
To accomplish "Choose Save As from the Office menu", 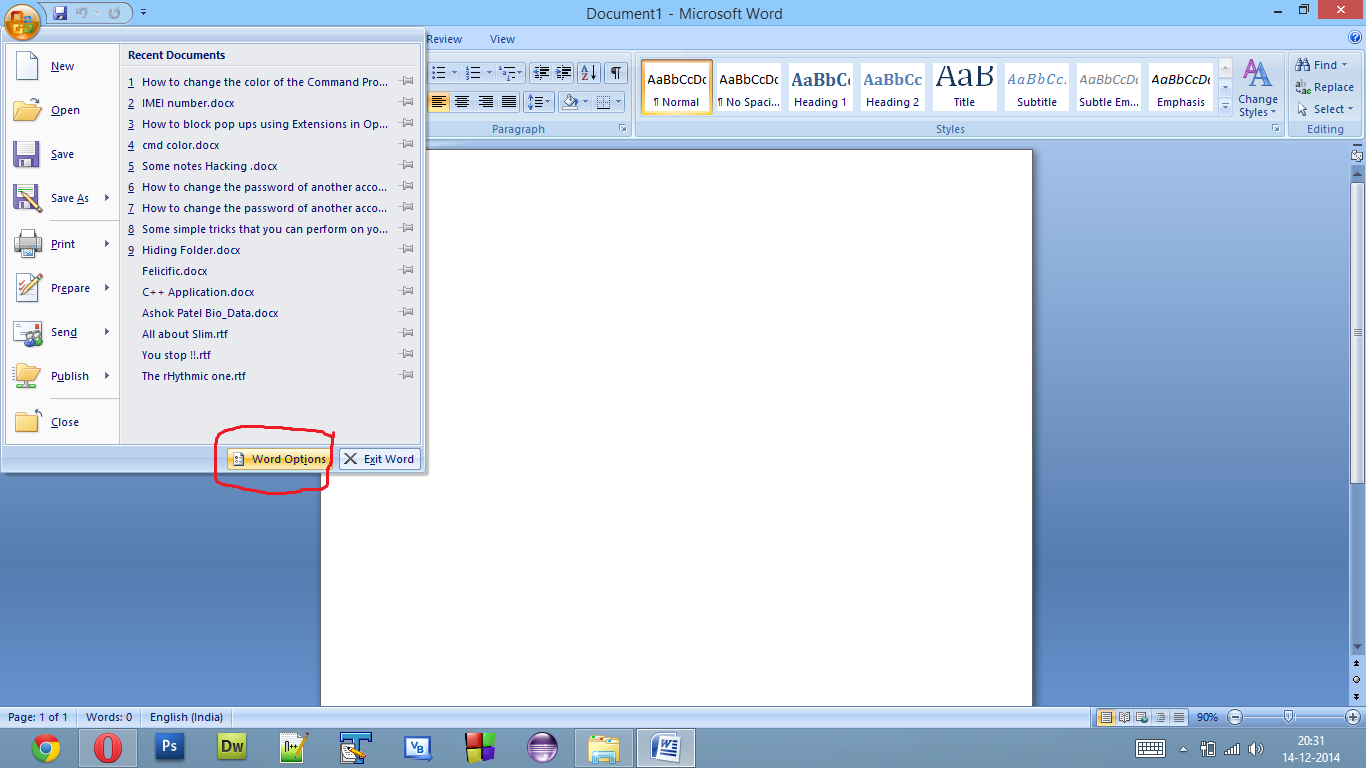I will (x=72, y=198).
